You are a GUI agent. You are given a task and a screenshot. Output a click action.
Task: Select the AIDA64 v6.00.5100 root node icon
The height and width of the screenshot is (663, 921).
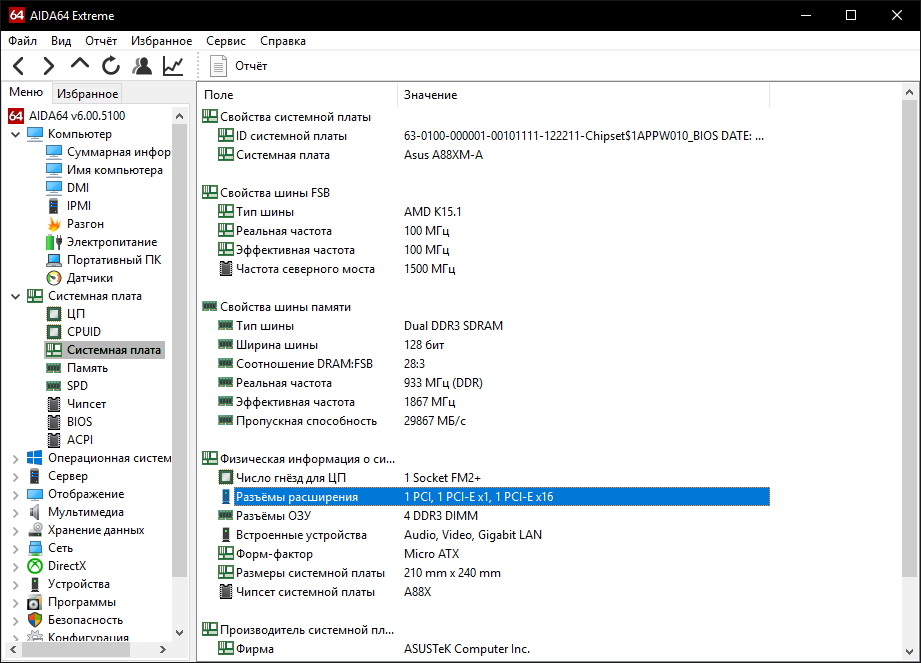[x=16, y=116]
